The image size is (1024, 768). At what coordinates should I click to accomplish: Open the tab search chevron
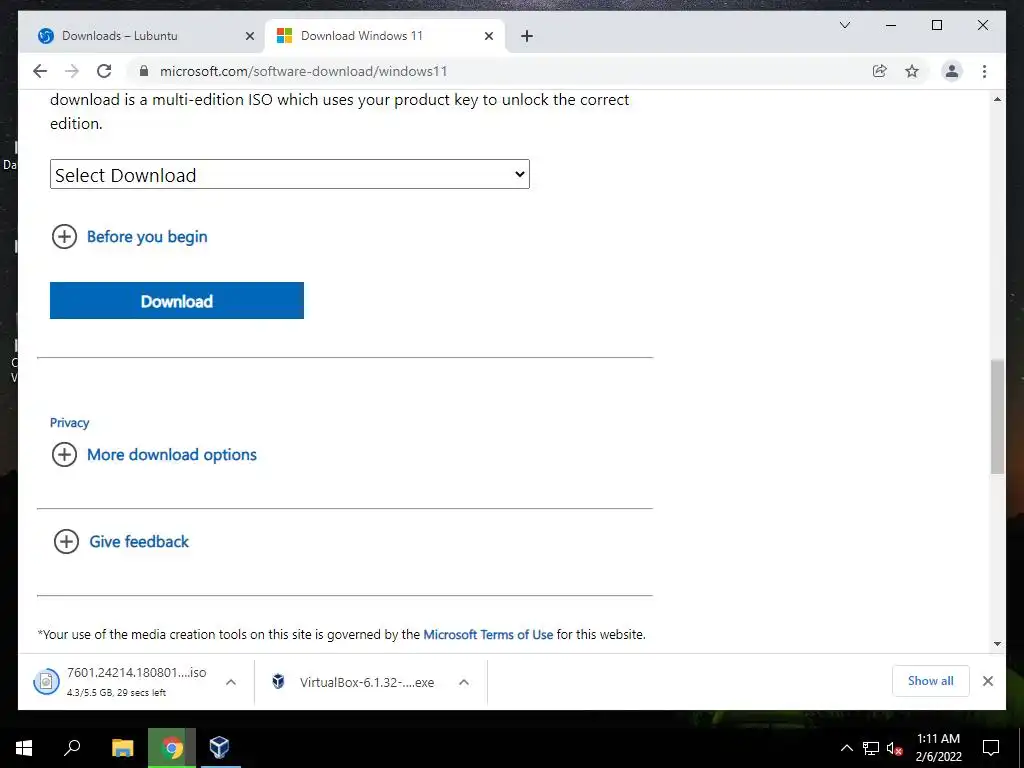point(844,25)
